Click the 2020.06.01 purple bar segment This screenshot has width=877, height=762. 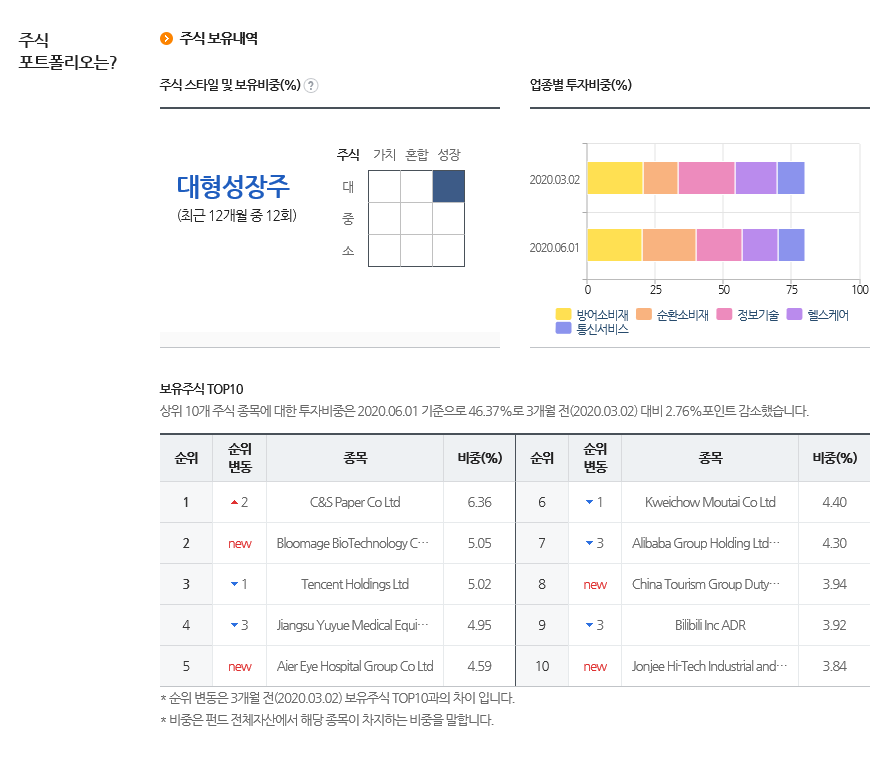click(x=760, y=245)
